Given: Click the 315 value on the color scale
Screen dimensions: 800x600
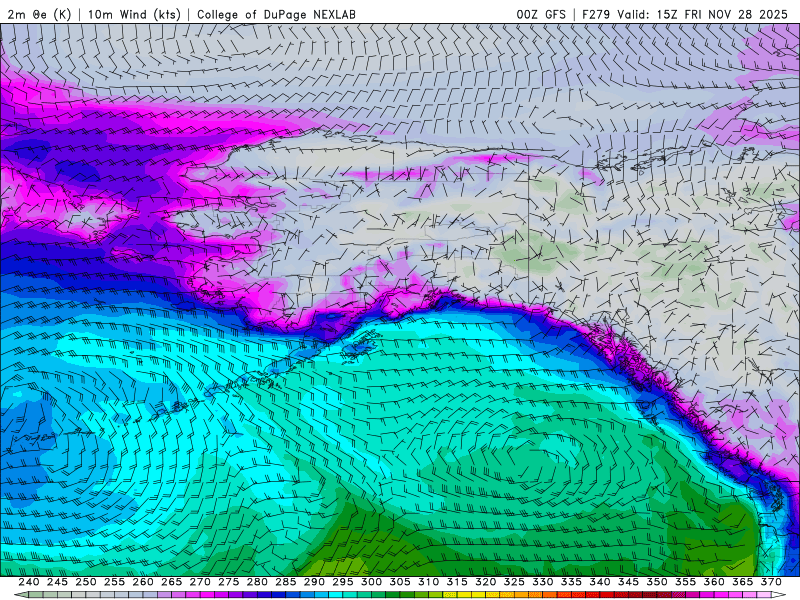Looking at the screenshot, I should click(457, 582).
